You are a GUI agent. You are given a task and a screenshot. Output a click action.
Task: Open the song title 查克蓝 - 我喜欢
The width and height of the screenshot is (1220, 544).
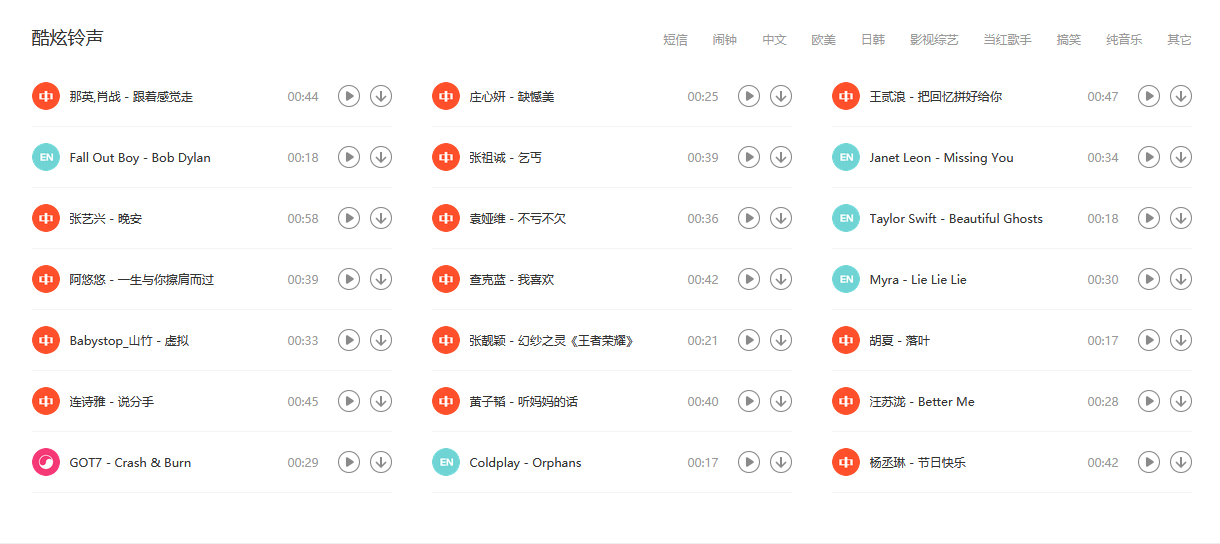[511, 280]
